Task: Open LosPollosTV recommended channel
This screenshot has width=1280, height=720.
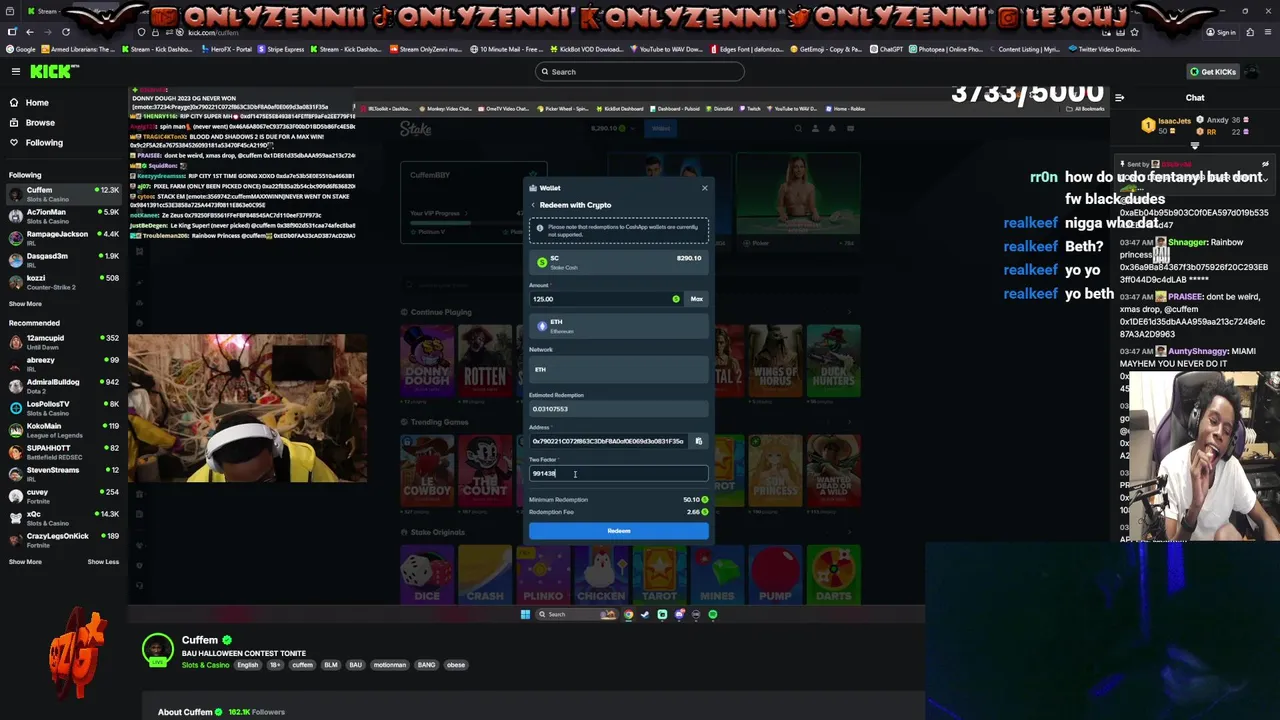Action: pos(64,407)
